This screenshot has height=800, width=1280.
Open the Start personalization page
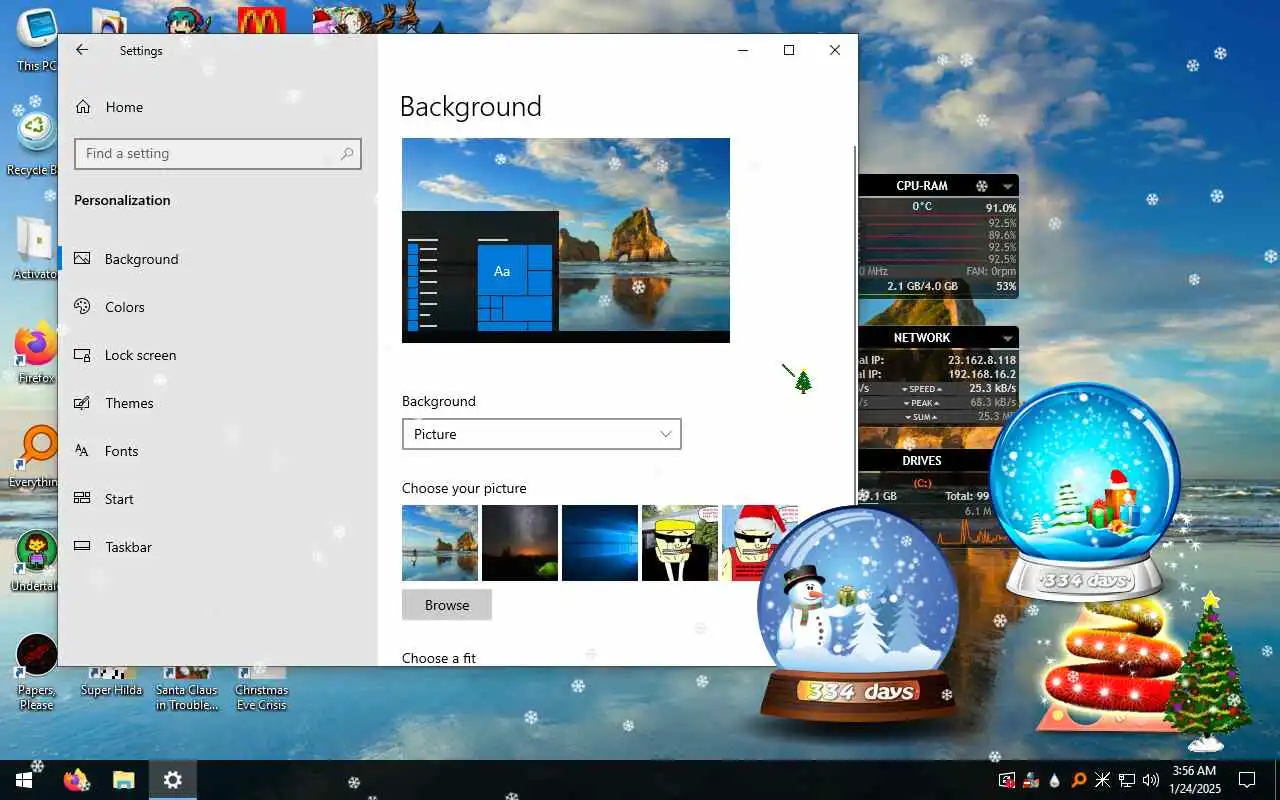pos(217,499)
